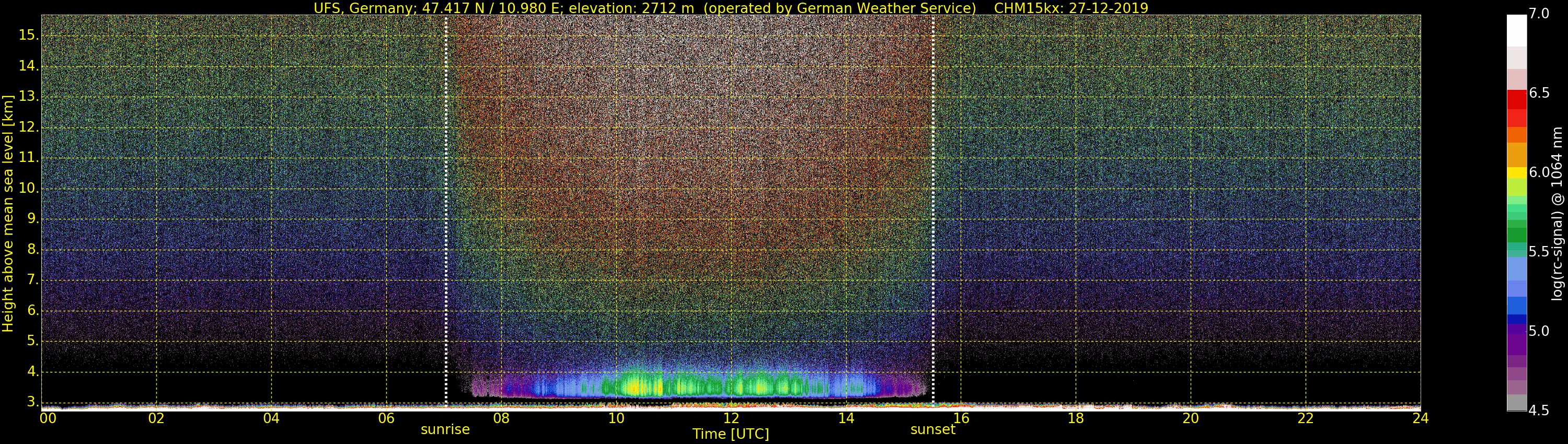Click colorbar tick label '5.0'
This screenshot has height=444, width=1568.
click(x=1539, y=331)
